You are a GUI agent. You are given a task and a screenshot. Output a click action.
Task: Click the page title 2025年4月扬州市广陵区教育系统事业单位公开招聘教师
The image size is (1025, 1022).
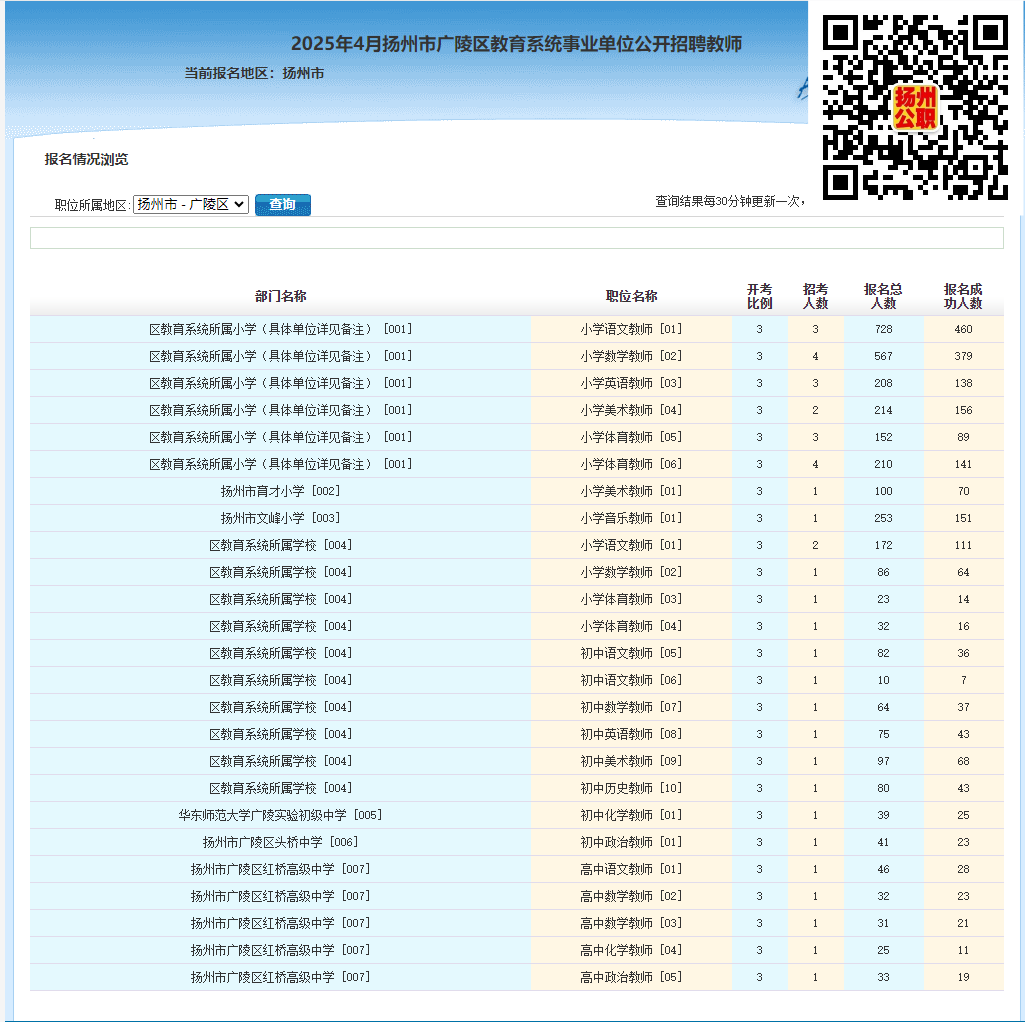coord(516,44)
